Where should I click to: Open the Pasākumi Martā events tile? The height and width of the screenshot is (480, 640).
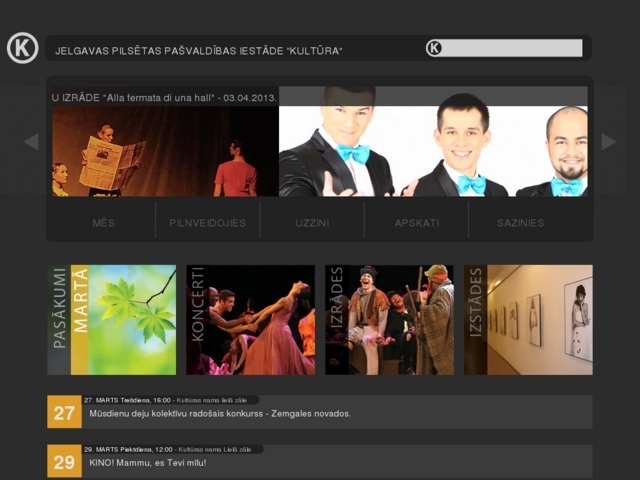[x=111, y=320]
